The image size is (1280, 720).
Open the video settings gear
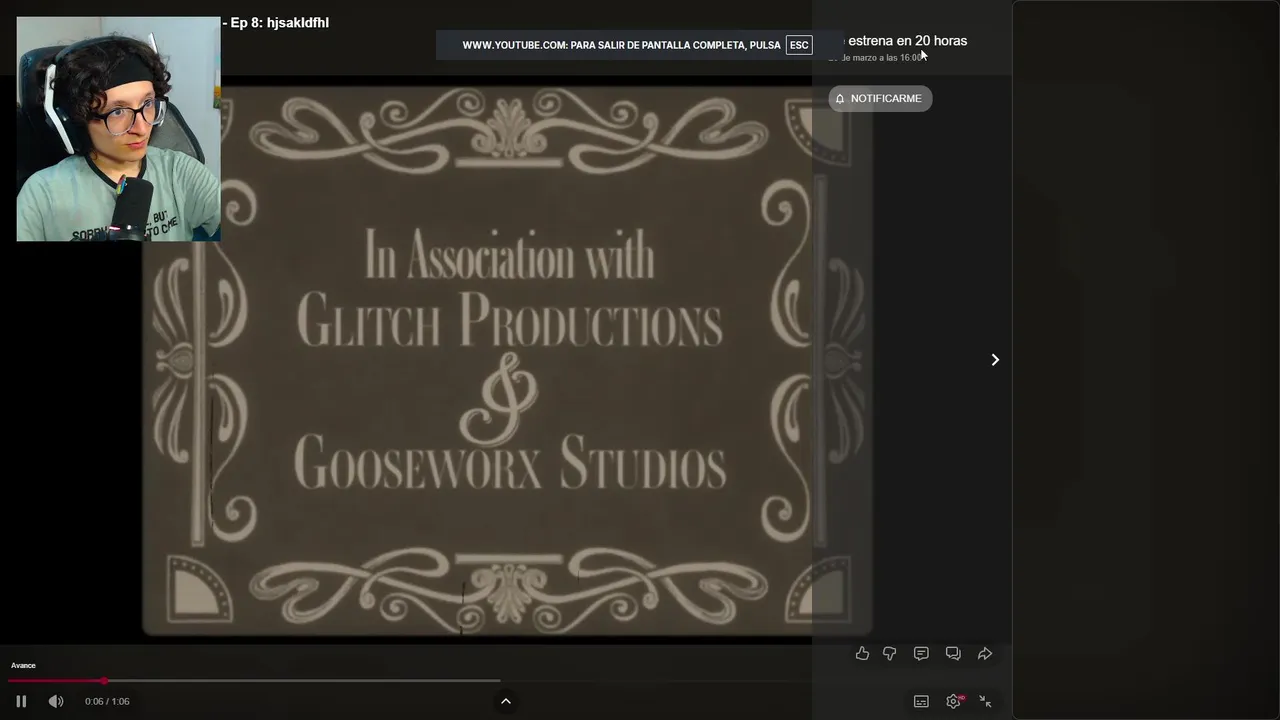(x=953, y=701)
